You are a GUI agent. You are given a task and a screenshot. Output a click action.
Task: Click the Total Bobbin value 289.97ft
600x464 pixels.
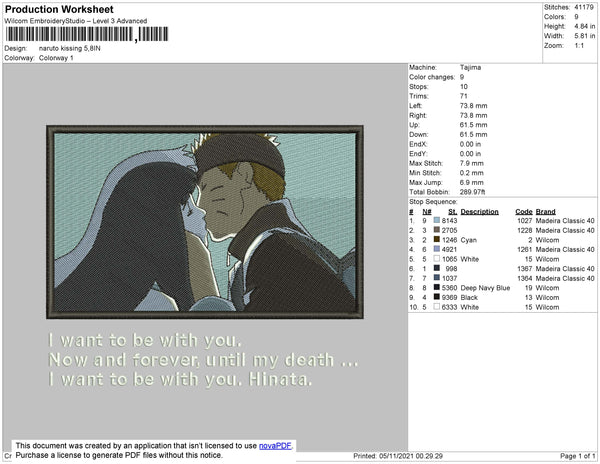click(472, 192)
